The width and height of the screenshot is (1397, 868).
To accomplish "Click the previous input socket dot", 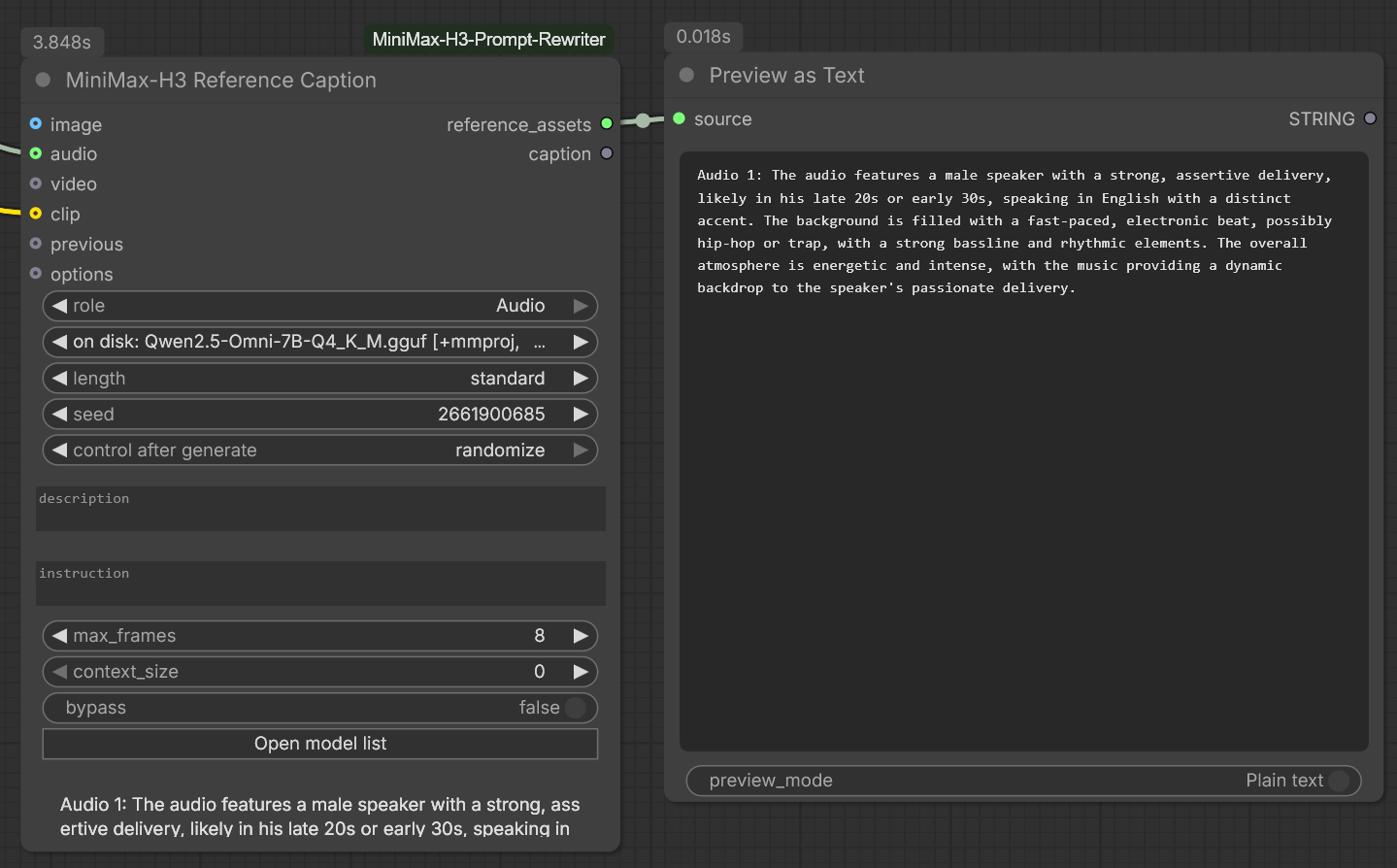I will click(36, 244).
